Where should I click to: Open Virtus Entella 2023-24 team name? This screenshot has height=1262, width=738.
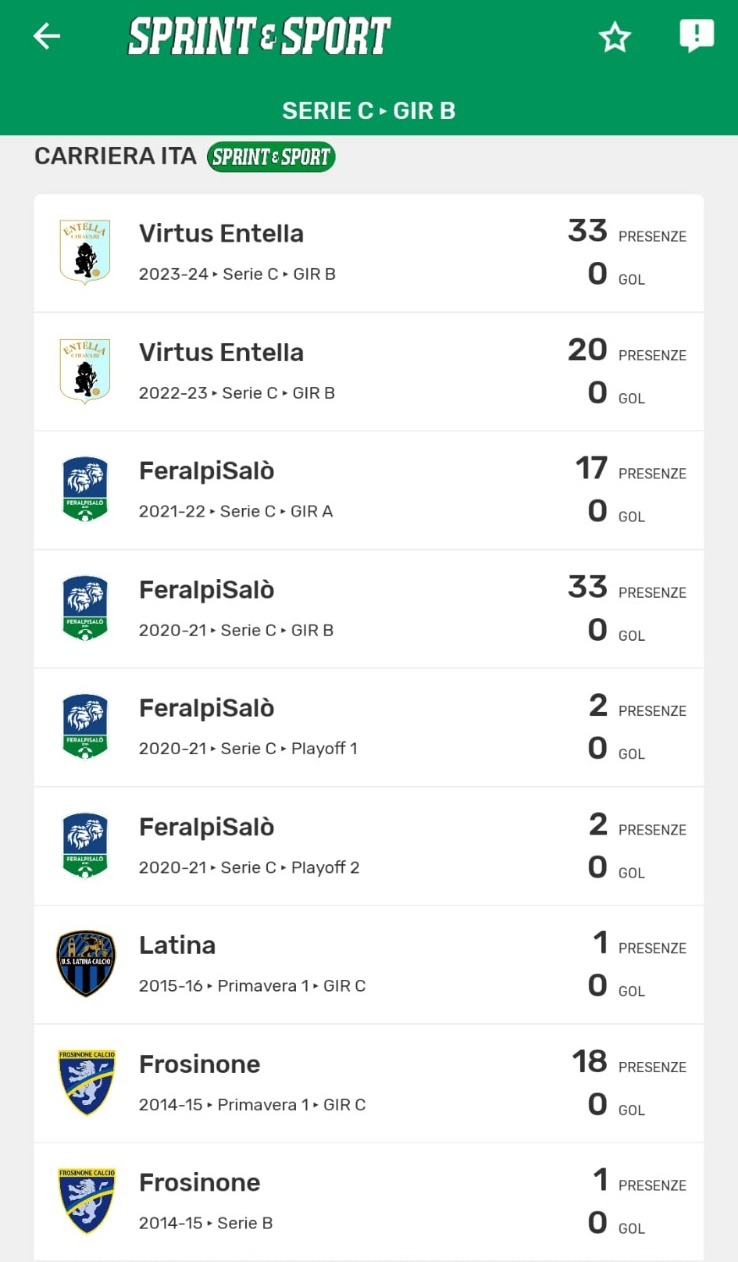(221, 234)
